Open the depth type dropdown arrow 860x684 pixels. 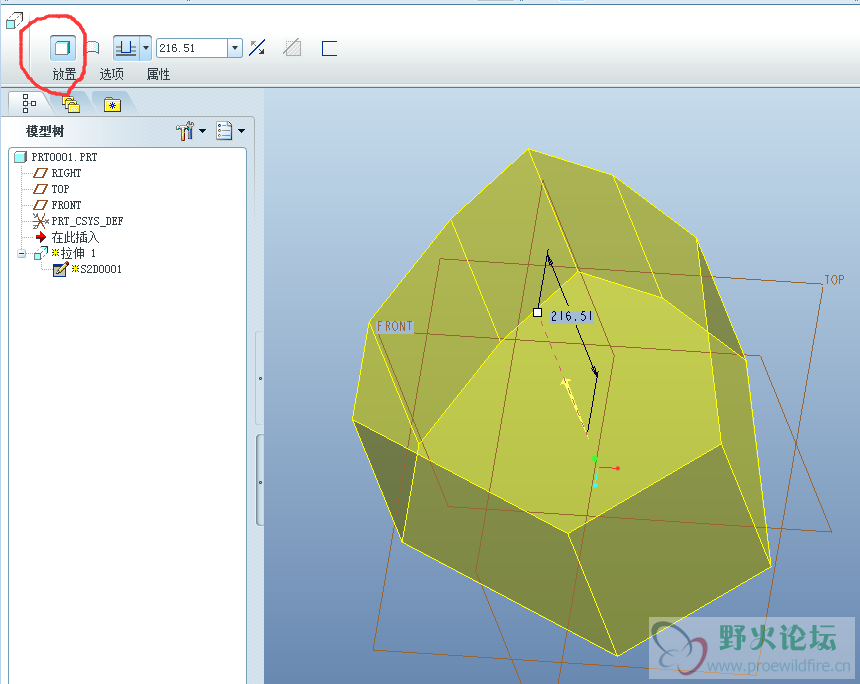(x=145, y=48)
